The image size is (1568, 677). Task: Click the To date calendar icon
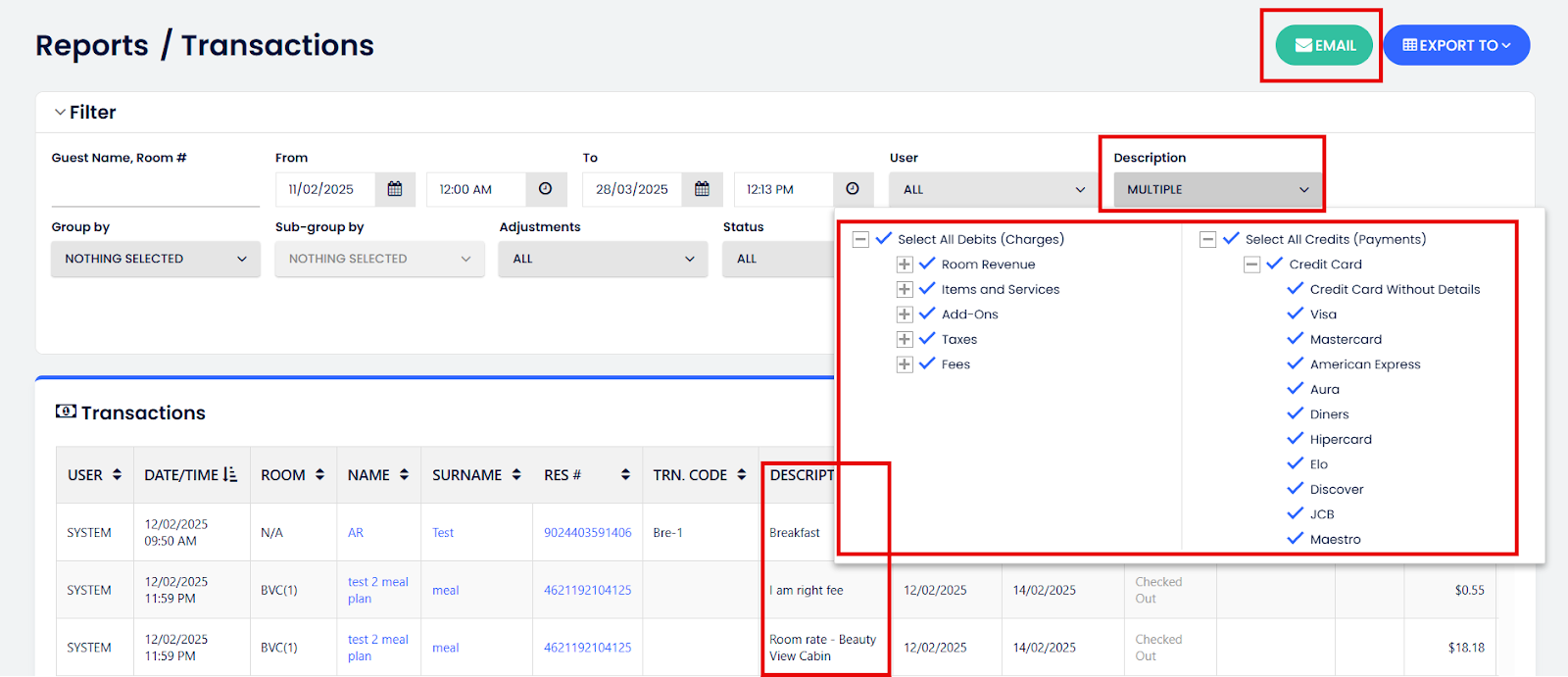click(702, 189)
